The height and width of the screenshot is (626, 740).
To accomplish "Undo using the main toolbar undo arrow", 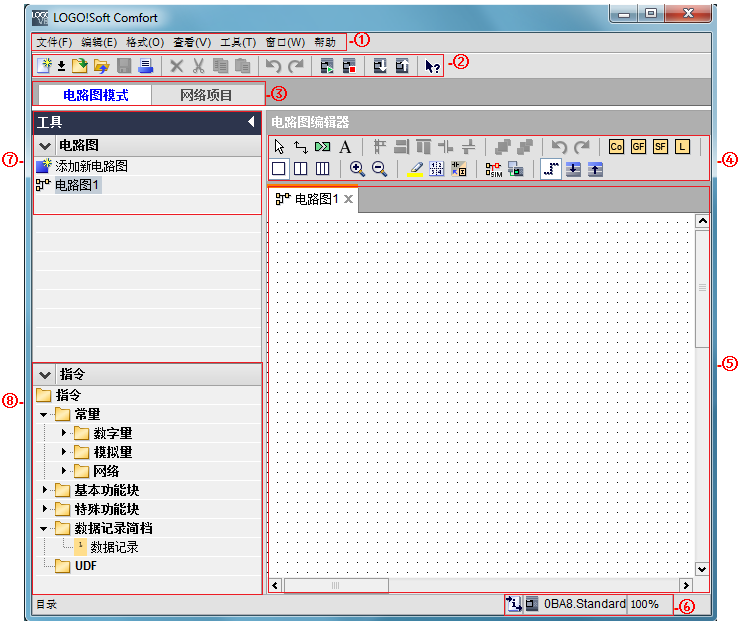I will 273,66.
